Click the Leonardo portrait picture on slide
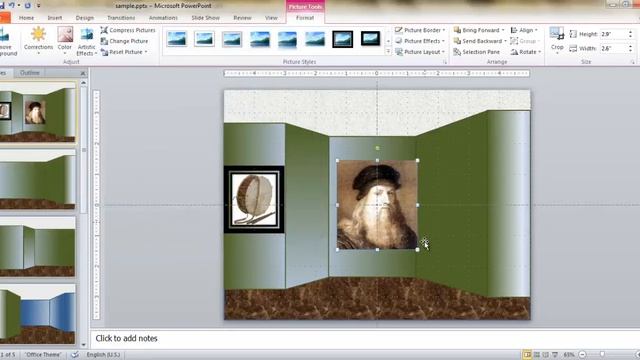The width and height of the screenshot is (640, 360). (x=377, y=205)
